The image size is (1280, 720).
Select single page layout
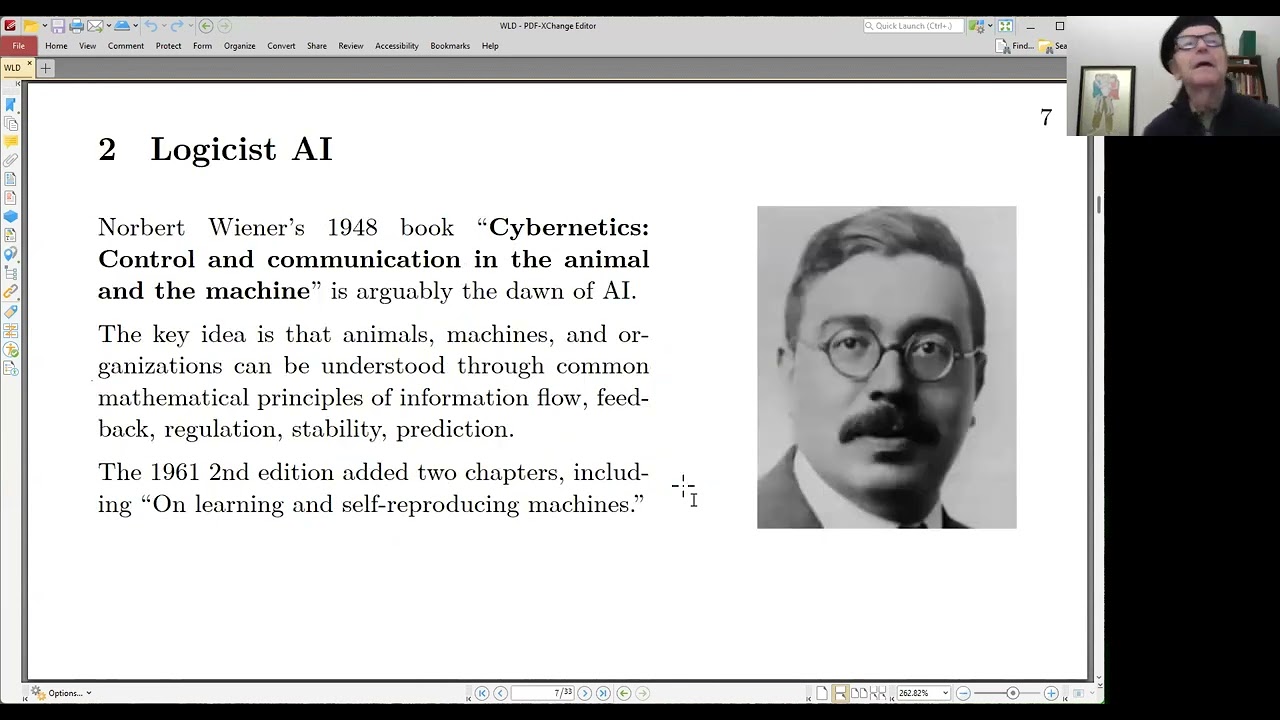pos(822,693)
